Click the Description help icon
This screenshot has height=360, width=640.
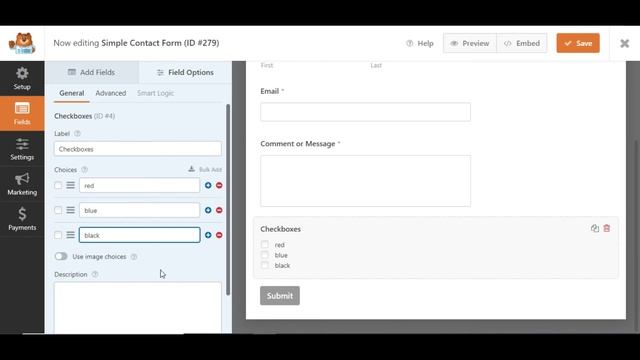pyautogui.click(x=95, y=274)
